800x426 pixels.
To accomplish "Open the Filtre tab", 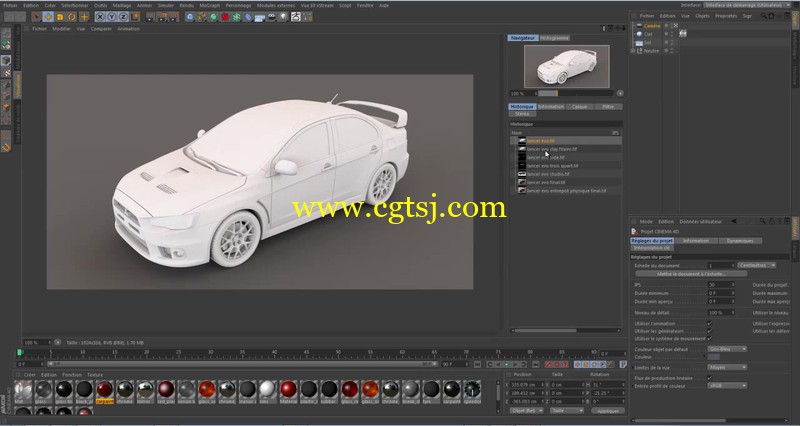I will pyautogui.click(x=608, y=107).
